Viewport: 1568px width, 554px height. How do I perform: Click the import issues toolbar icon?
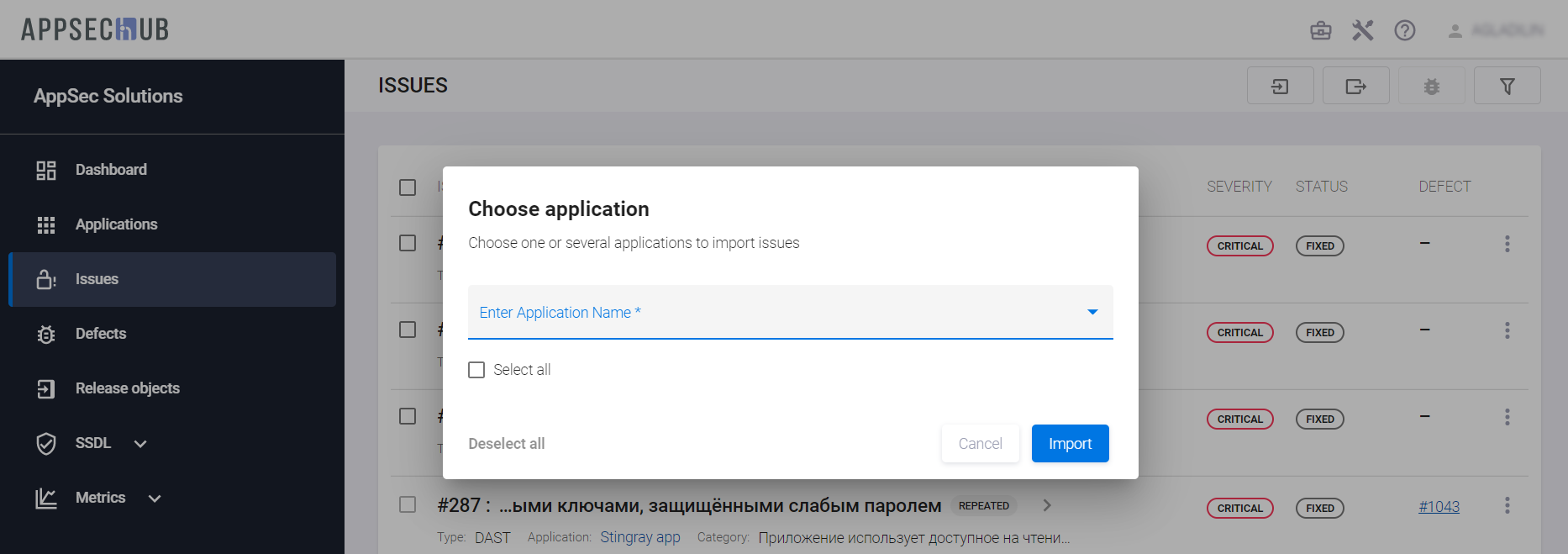click(1280, 86)
